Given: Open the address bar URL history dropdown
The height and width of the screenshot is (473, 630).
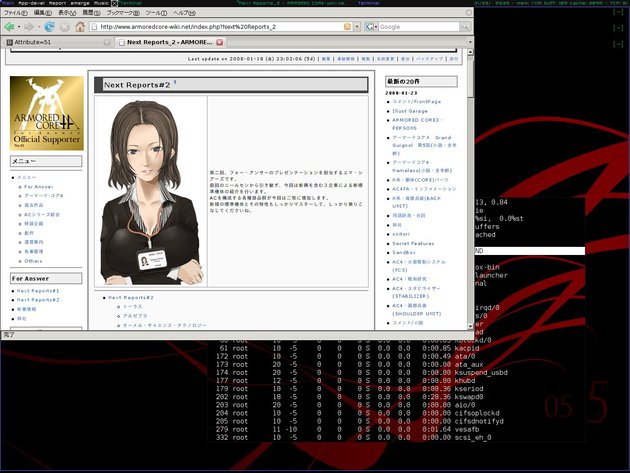Looking at the screenshot, I should point(357,27).
